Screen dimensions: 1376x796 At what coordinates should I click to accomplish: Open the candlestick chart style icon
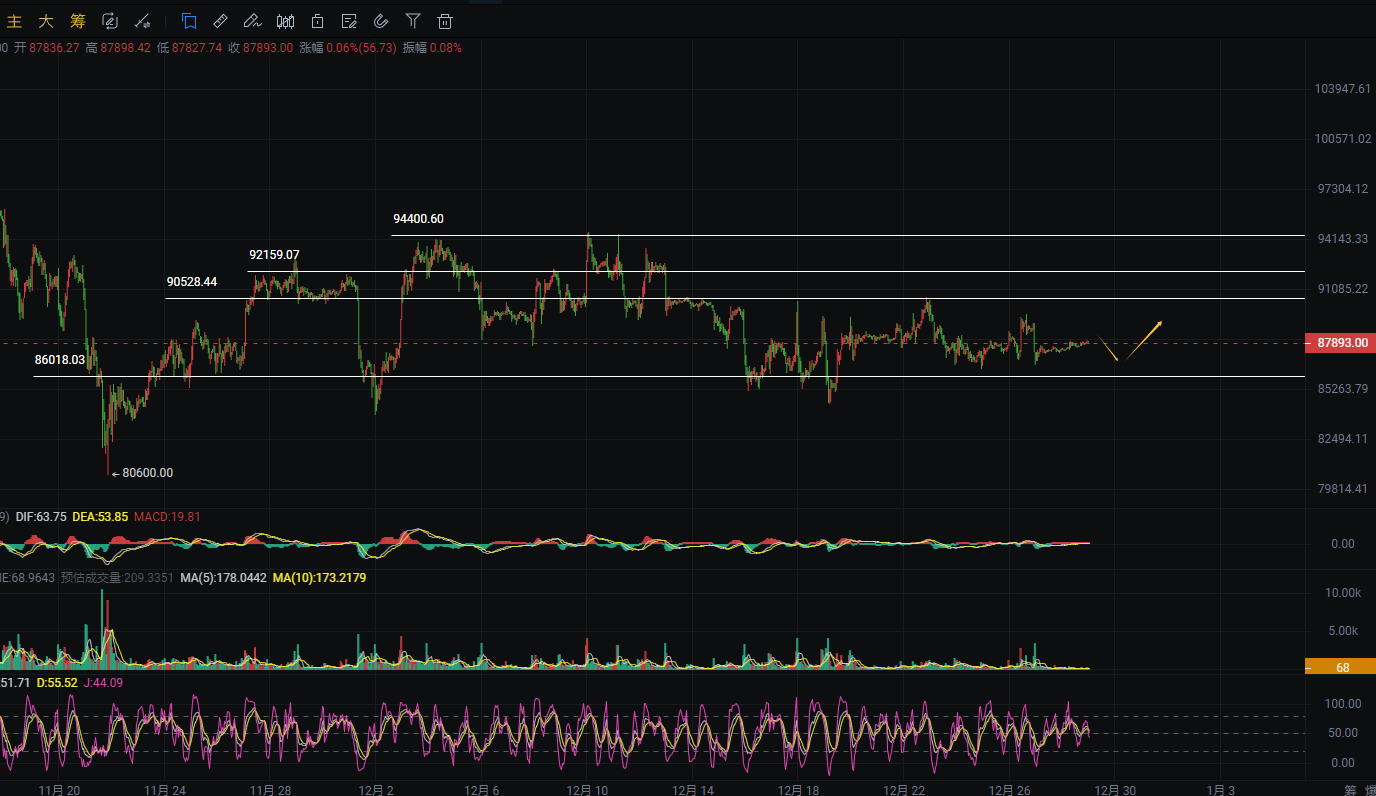(285, 21)
